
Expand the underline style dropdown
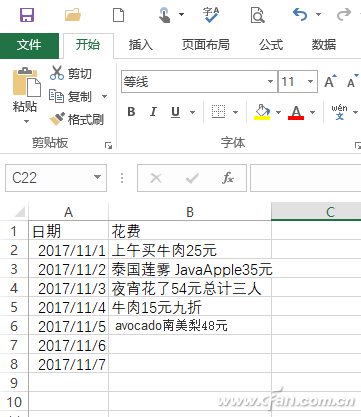click(192, 112)
